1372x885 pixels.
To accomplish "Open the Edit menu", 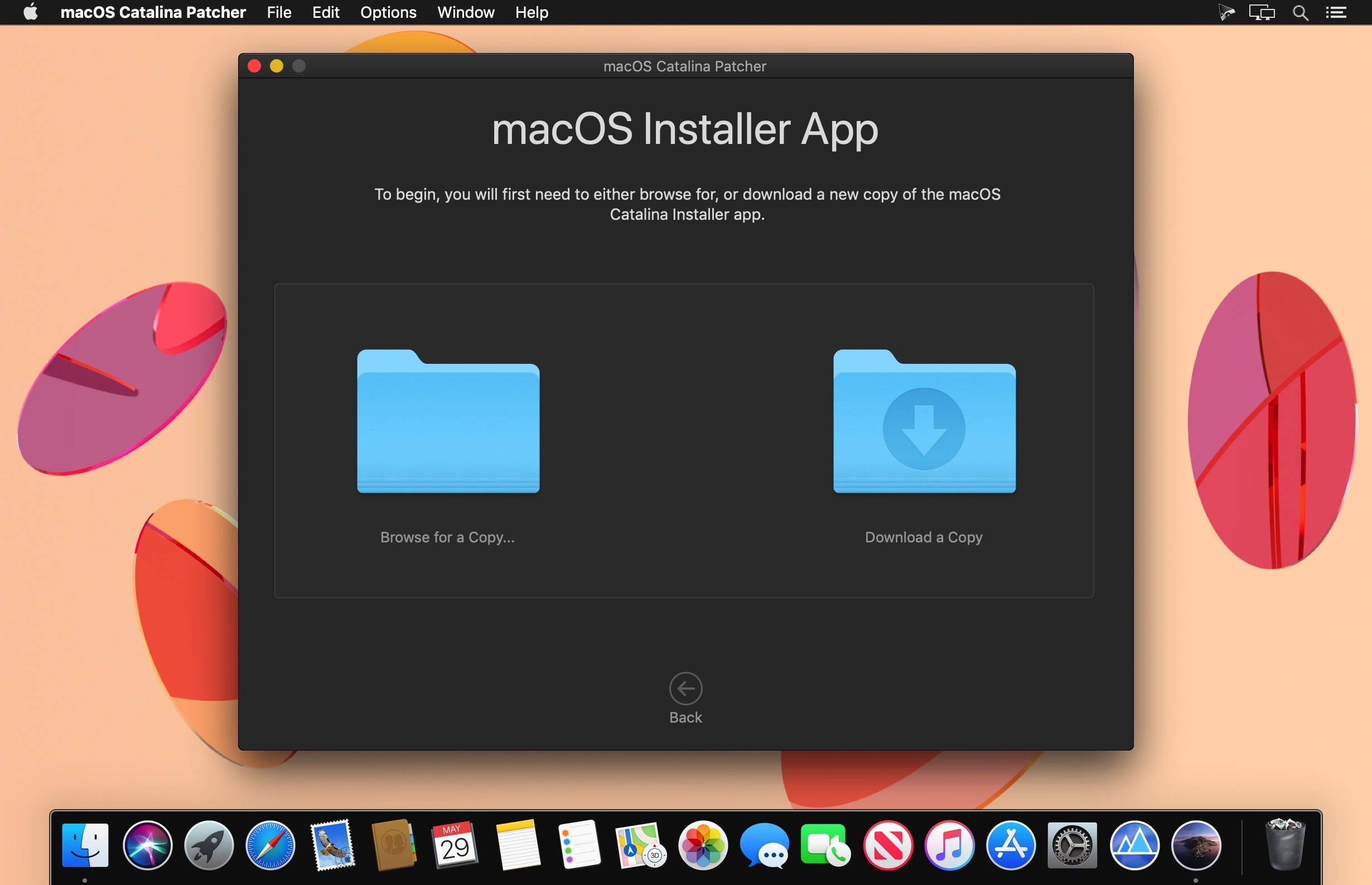I will pyautogui.click(x=326, y=12).
